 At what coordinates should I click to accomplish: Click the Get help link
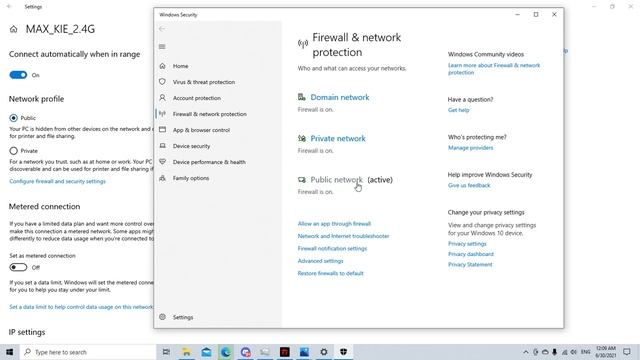click(x=458, y=110)
